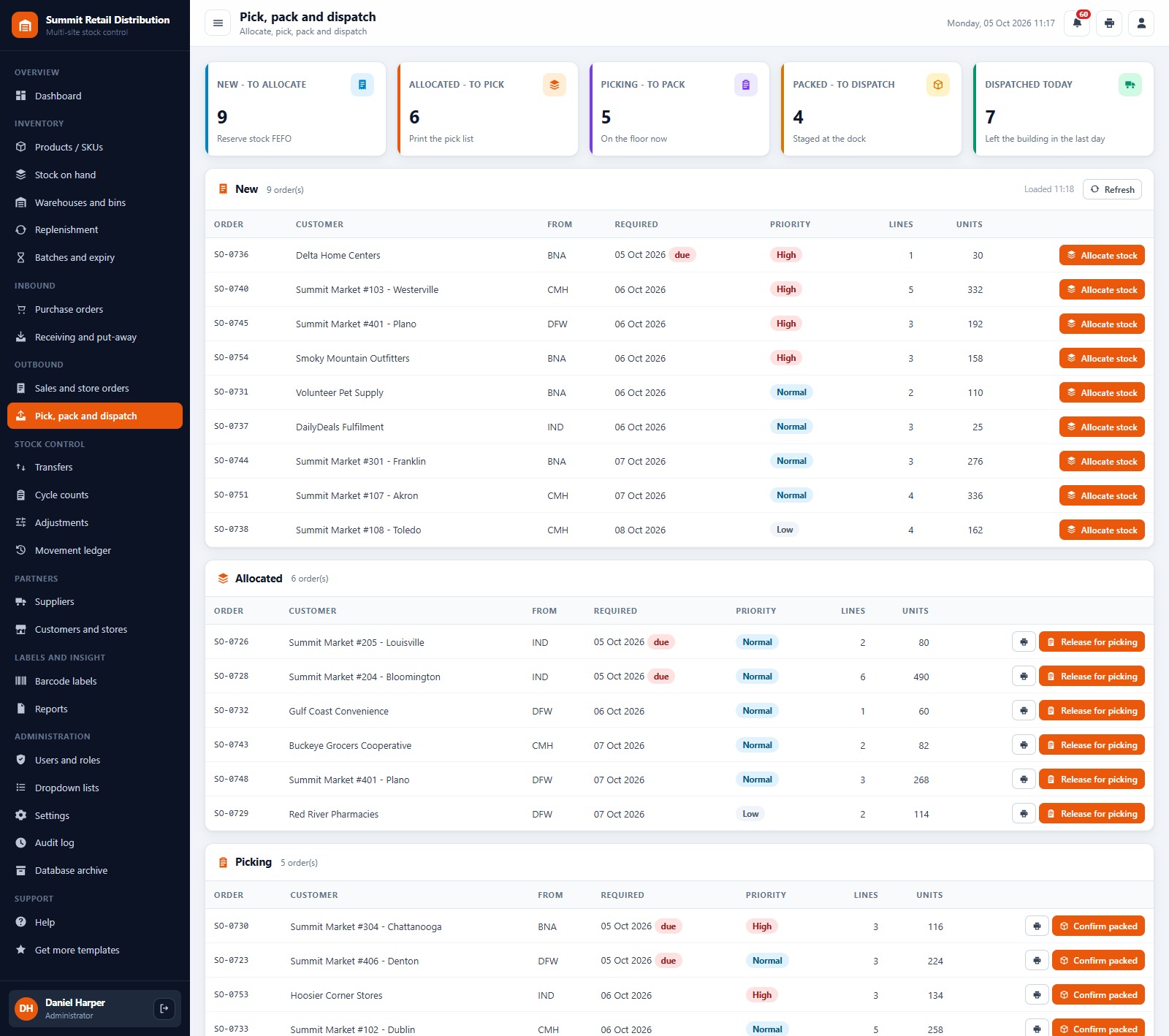This screenshot has width=1169, height=1036.
Task: Click print icon for order SO-0753
Action: (1037, 995)
